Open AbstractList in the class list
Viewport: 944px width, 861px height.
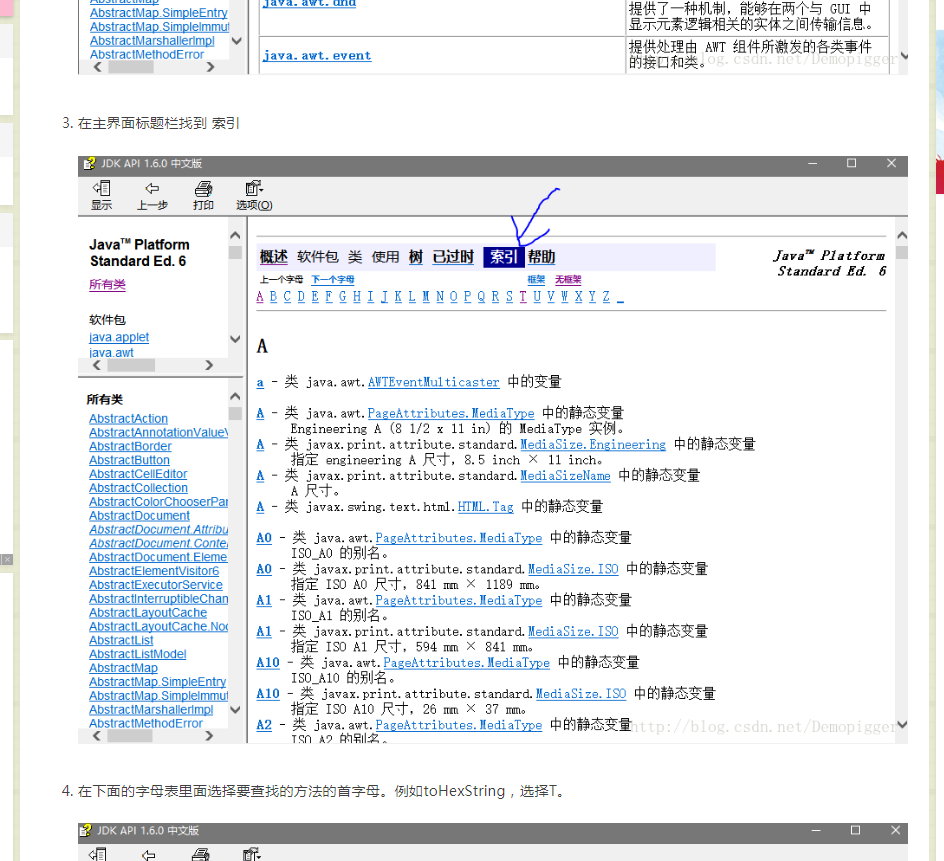click(x=121, y=640)
